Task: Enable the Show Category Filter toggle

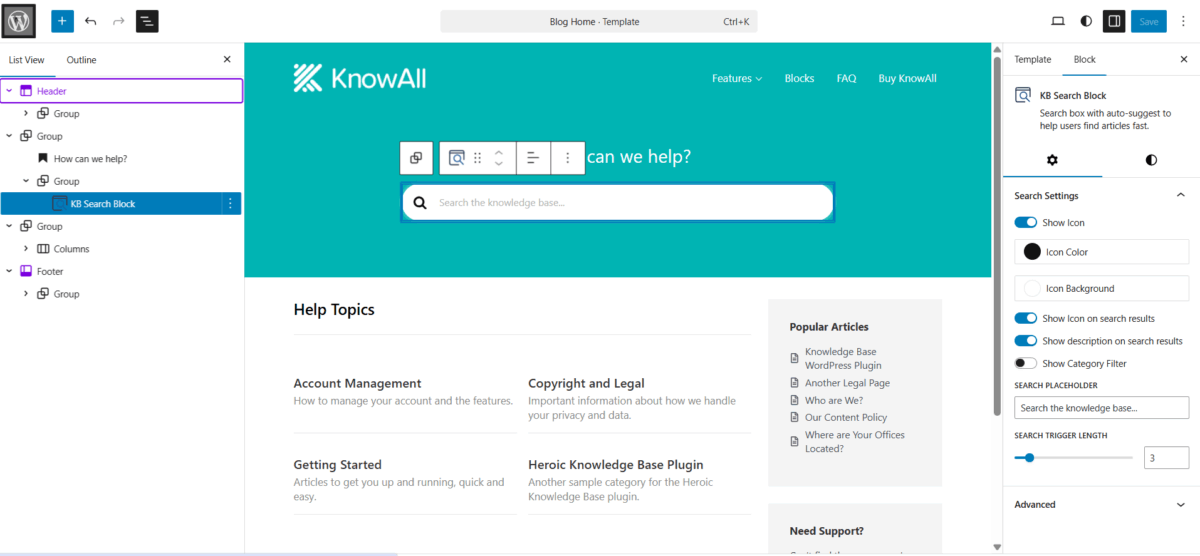Action: click(x=1025, y=364)
